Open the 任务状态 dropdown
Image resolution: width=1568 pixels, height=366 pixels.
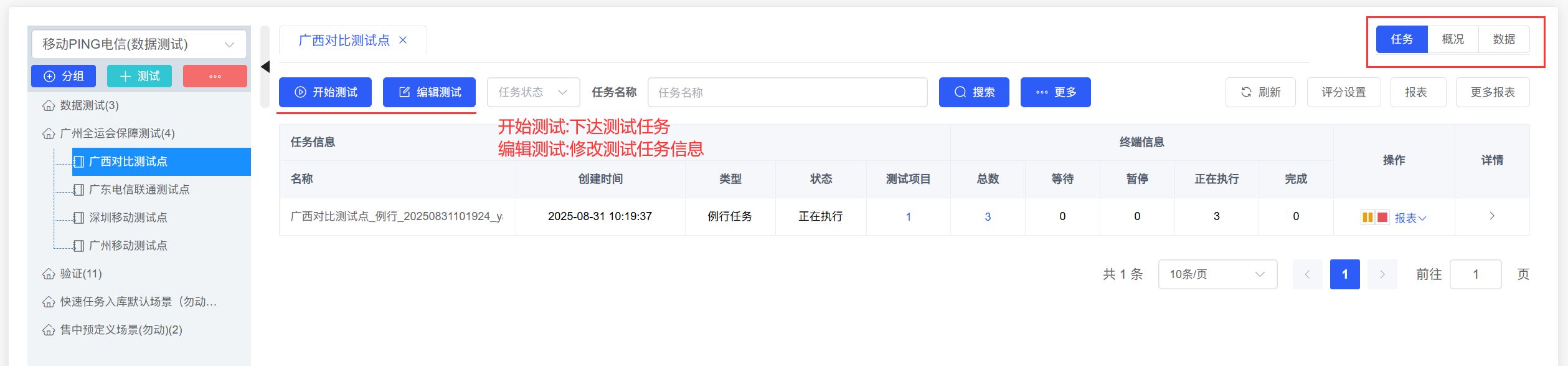[x=533, y=92]
